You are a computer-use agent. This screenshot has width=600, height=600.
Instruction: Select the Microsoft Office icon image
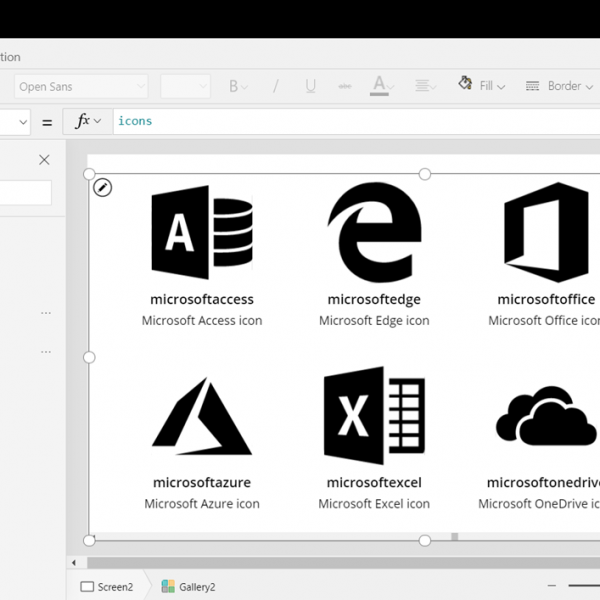point(546,232)
